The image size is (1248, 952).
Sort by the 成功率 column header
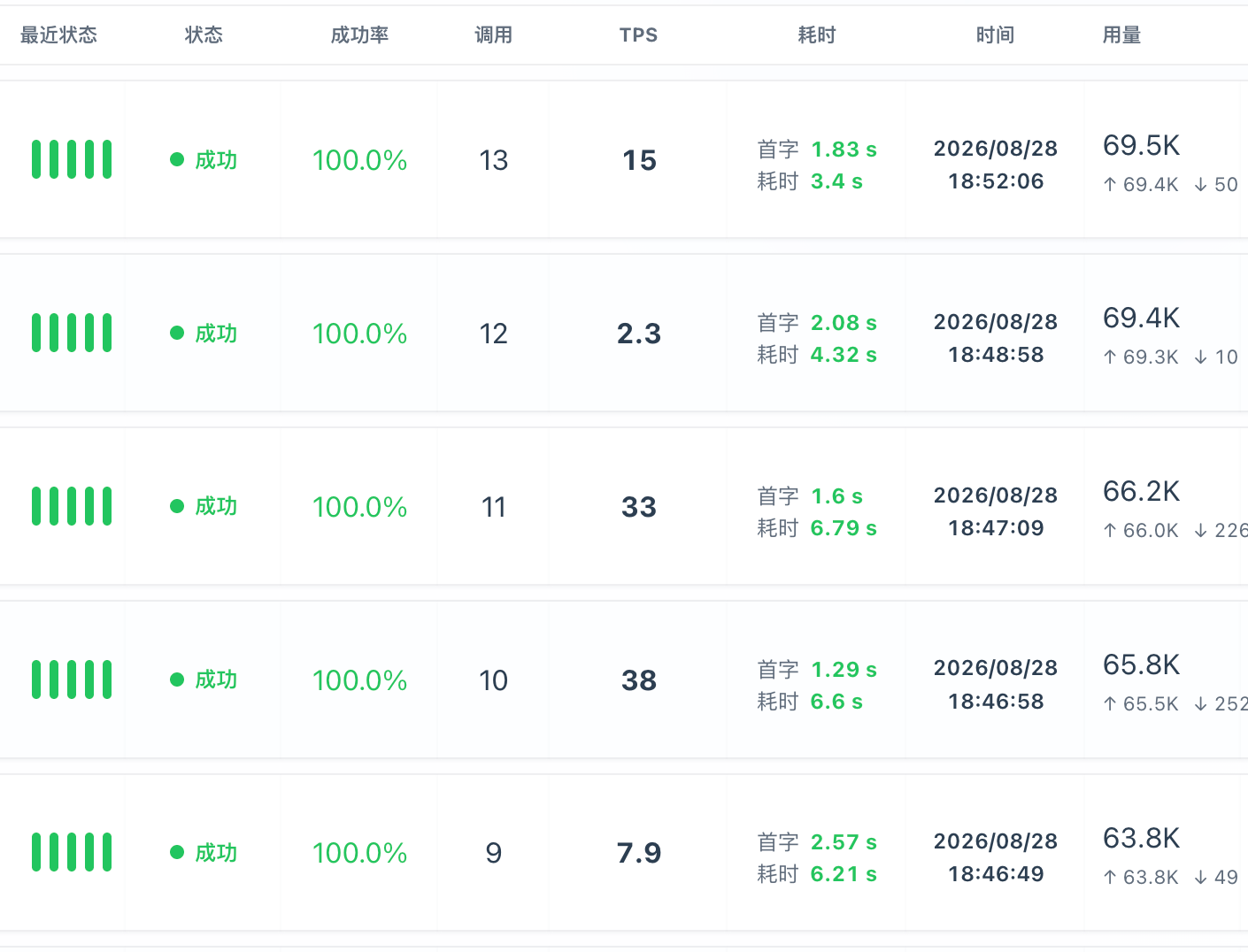[x=359, y=35]
